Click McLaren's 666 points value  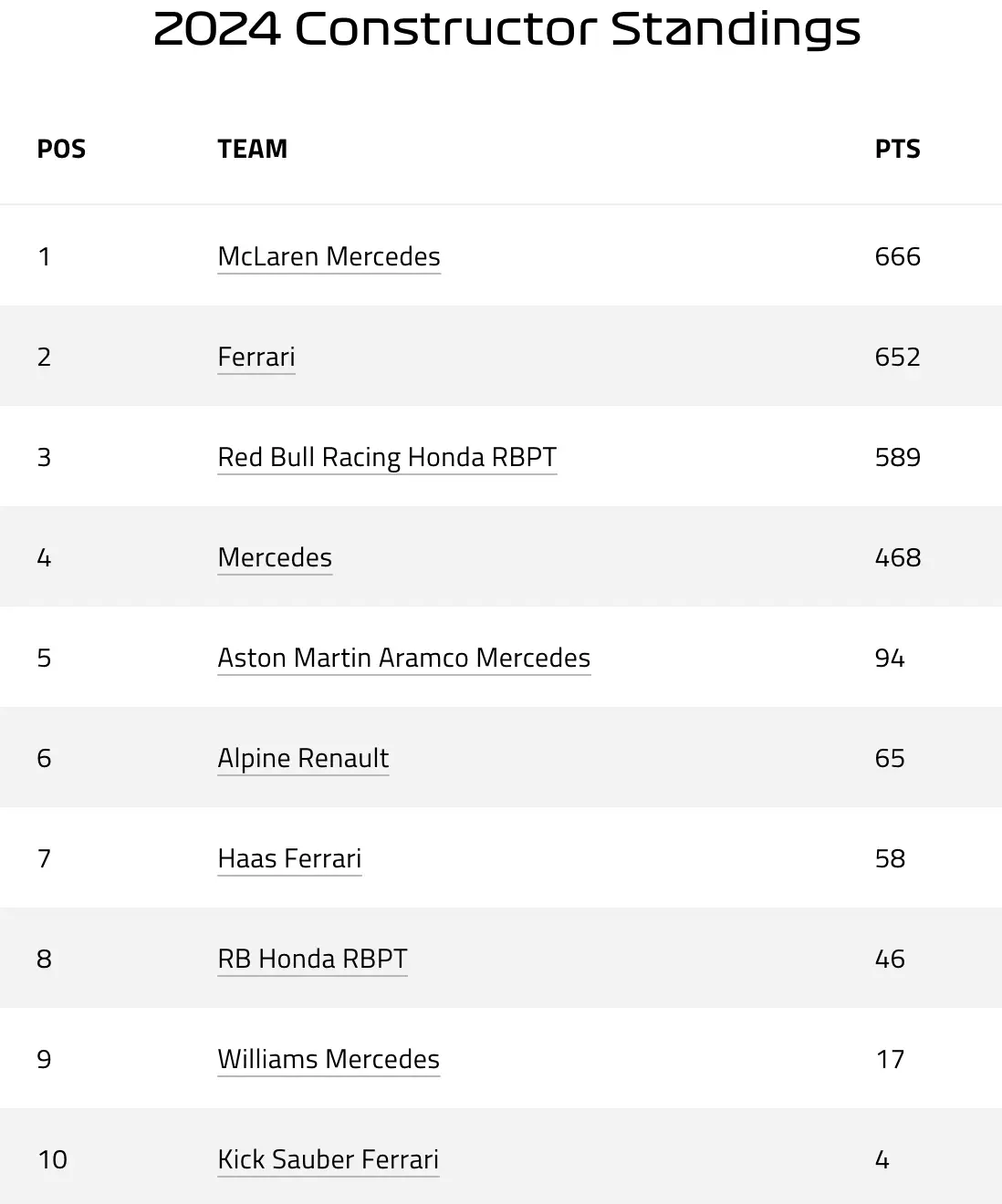tap(897, 256)
